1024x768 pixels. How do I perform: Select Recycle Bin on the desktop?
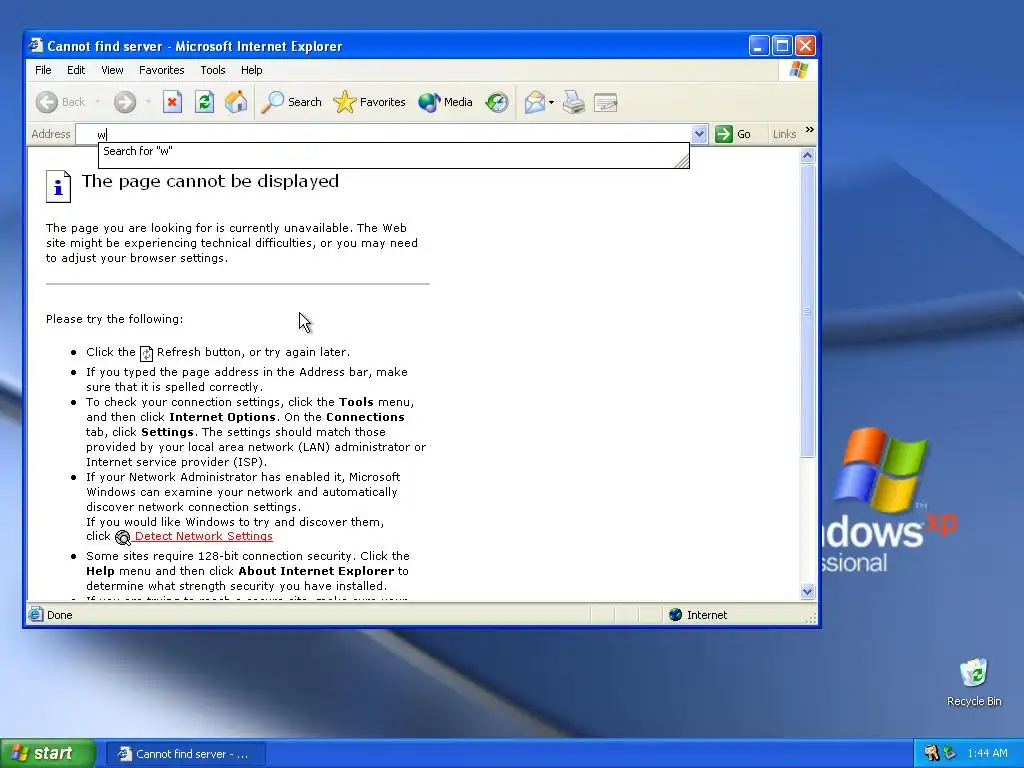pyautogui.click(x=974, y=682)
